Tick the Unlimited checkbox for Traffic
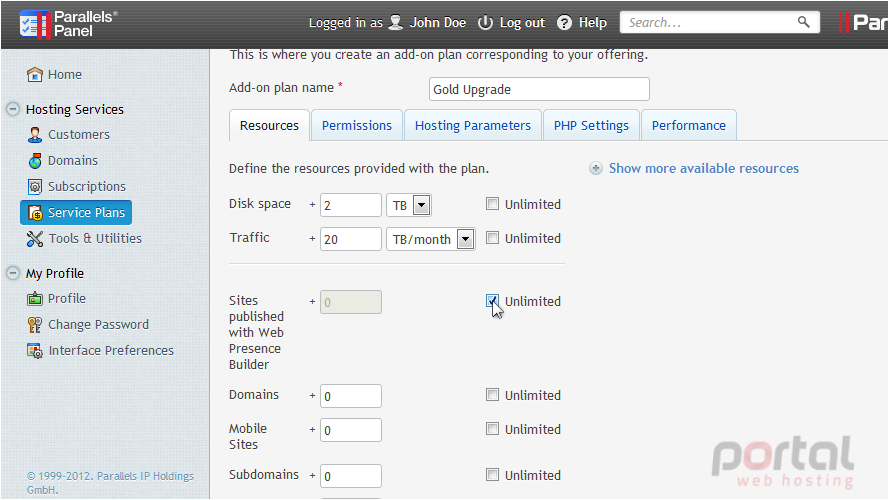889x500 pixels. tap(492, 238)
